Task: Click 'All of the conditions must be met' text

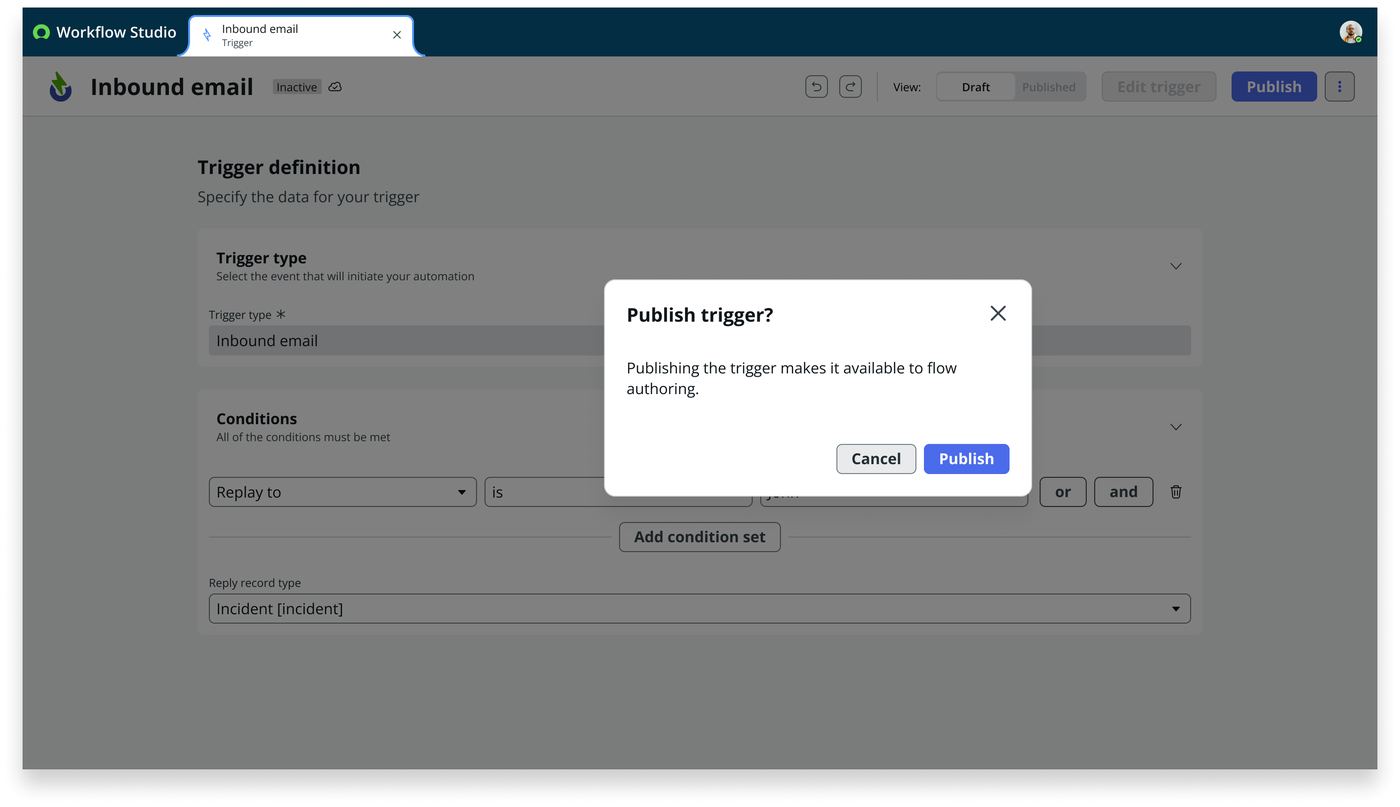Action: [303, 437]
